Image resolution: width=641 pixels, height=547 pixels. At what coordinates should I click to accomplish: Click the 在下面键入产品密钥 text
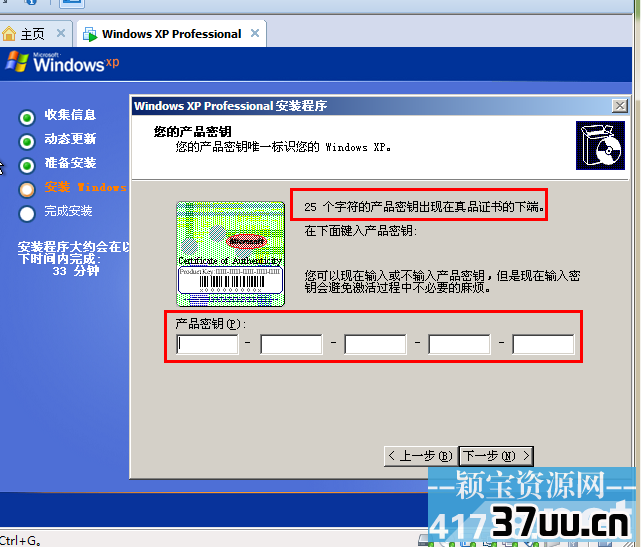tap(361, 231)
